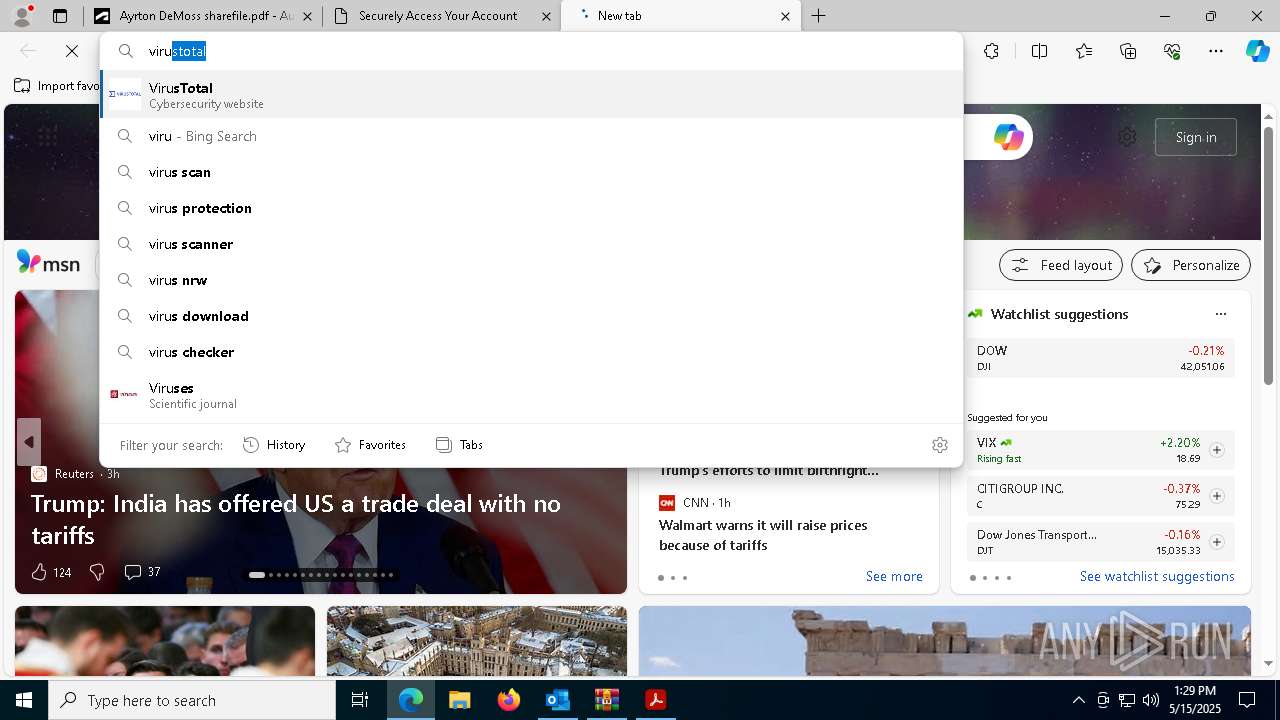
Task: Open Task View on the taskbar
Action: pyautogui.click(x=360, y=700)
